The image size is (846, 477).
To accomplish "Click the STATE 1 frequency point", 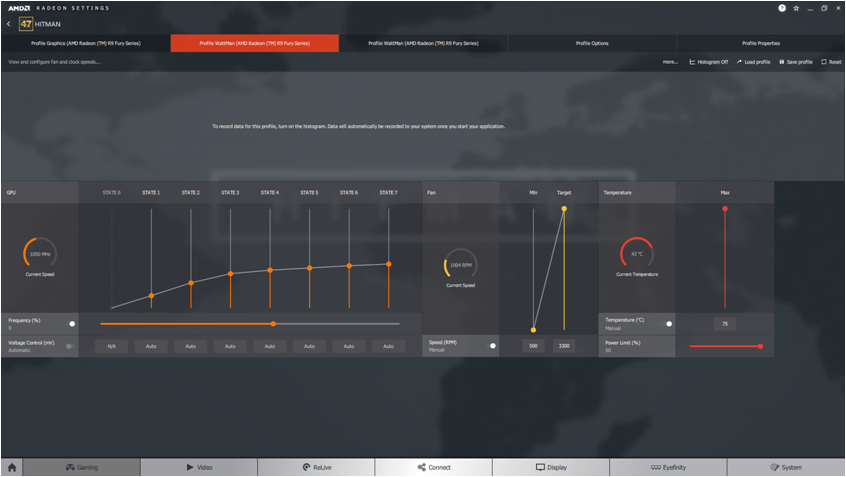I will click(151, 296).
